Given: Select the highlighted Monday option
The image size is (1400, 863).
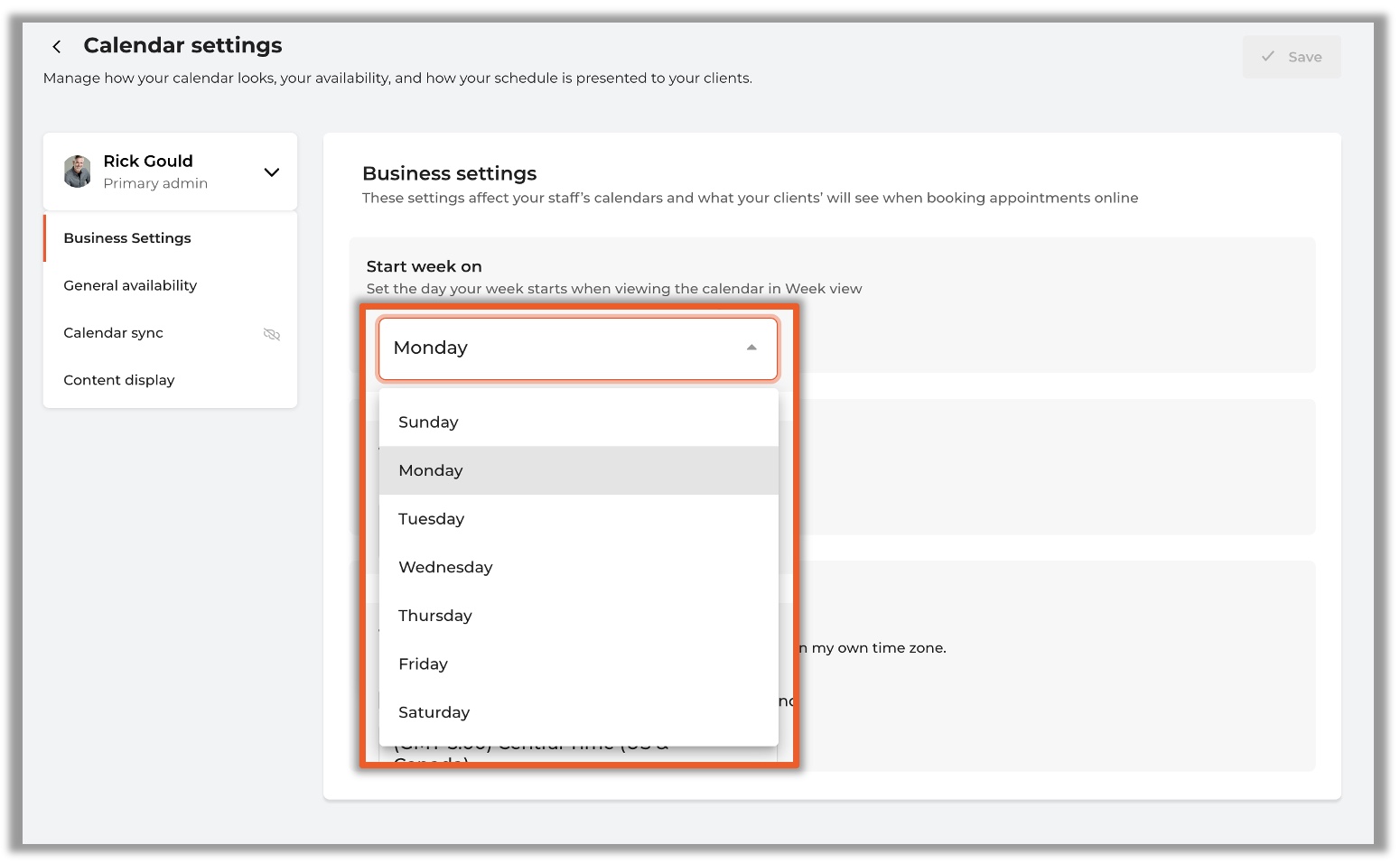Looking at the screenshot, I should pos(431,471).
